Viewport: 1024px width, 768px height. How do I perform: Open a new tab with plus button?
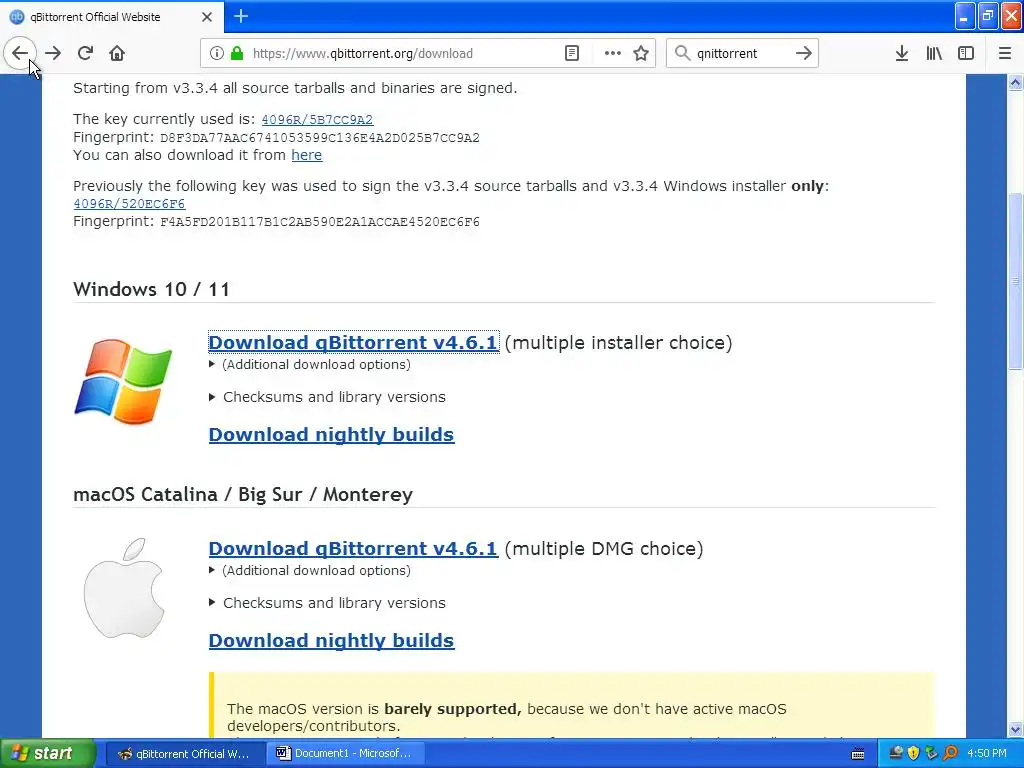click(x=241, y=16)
